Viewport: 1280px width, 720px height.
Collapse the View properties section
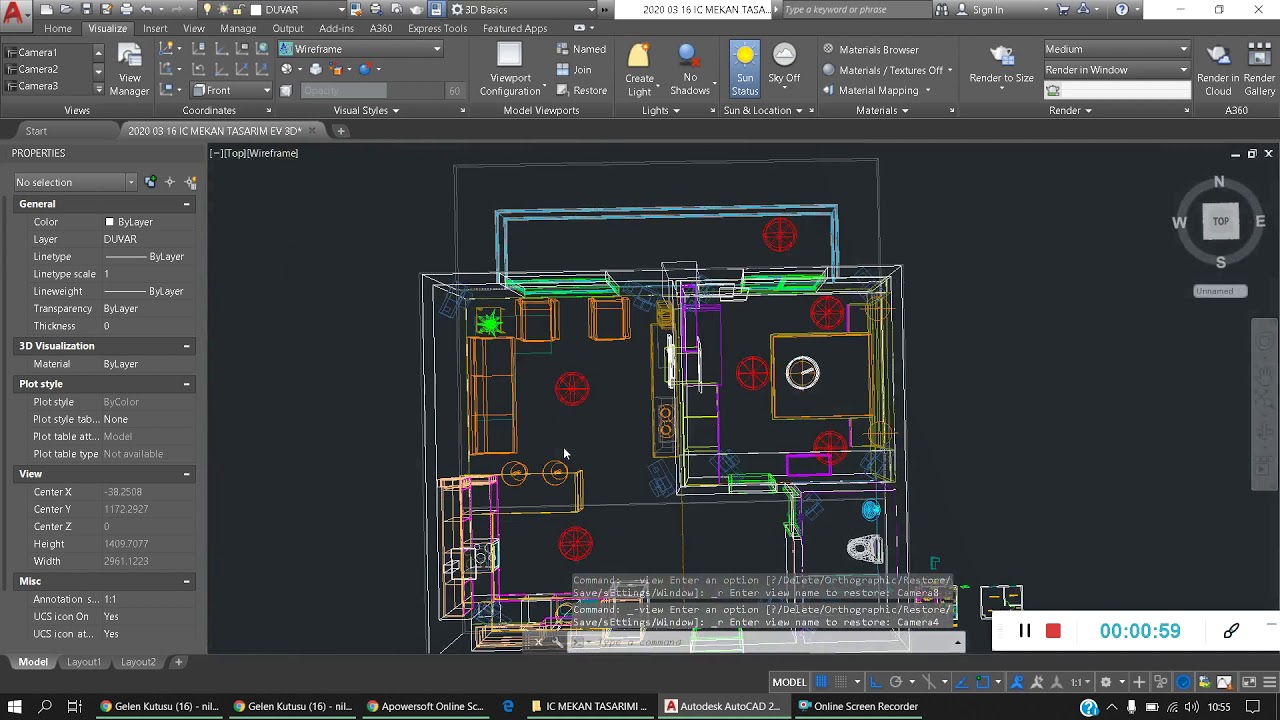tap(186, 474)
